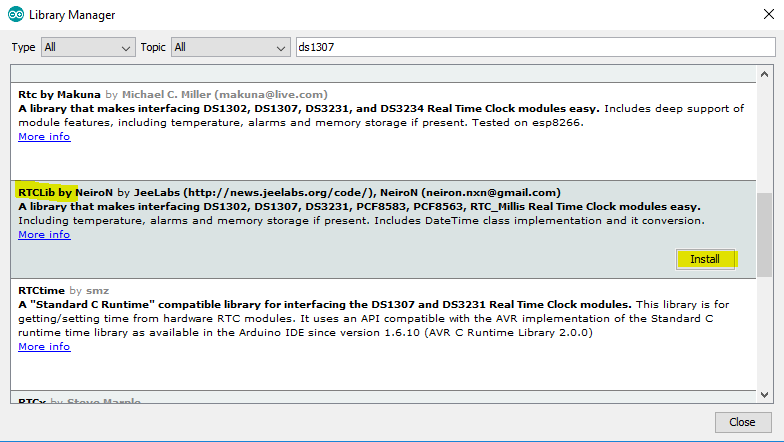Screen dimensions: 784x442
Task: Open More info link for Rtc by Makuna
Action: 44,136
